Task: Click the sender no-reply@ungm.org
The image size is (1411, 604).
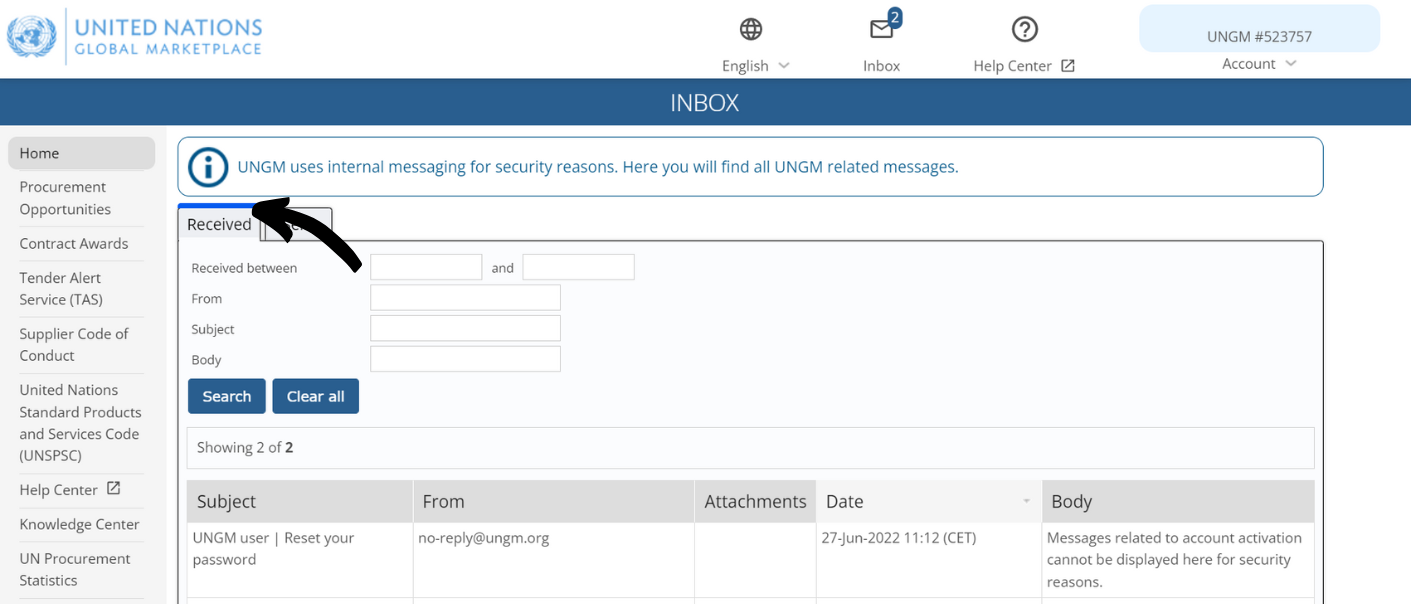Action: pos(484,538)
